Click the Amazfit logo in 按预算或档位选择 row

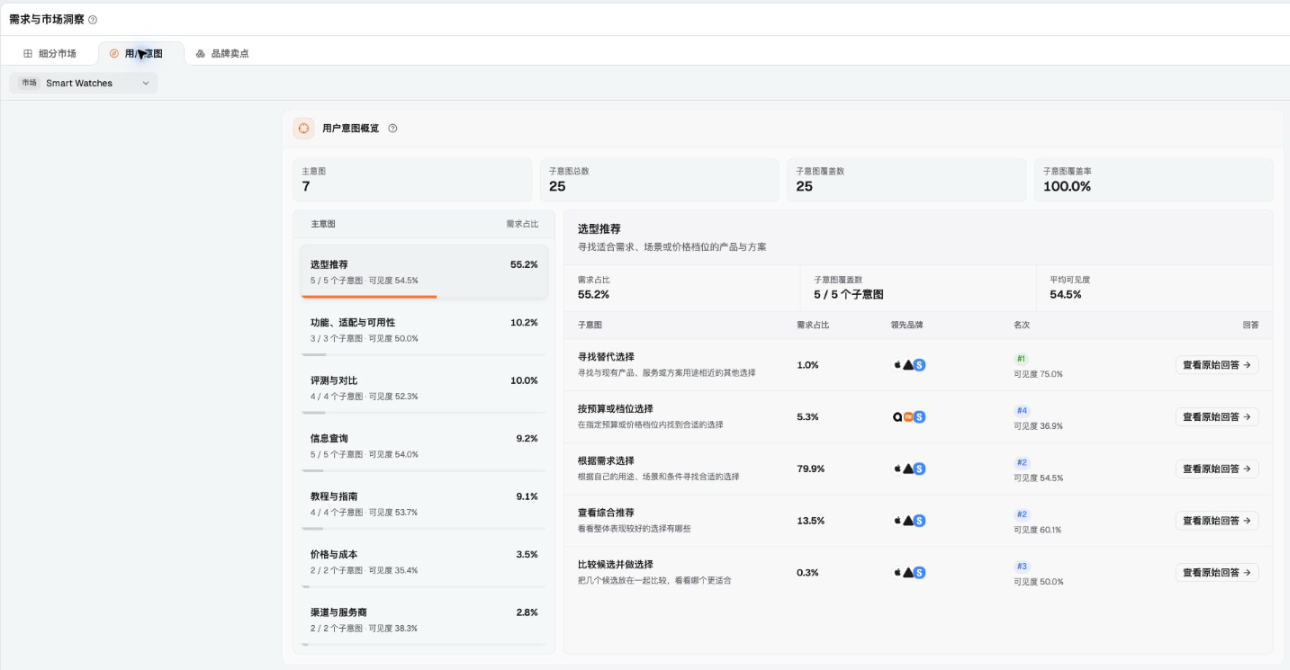[898, 417]
